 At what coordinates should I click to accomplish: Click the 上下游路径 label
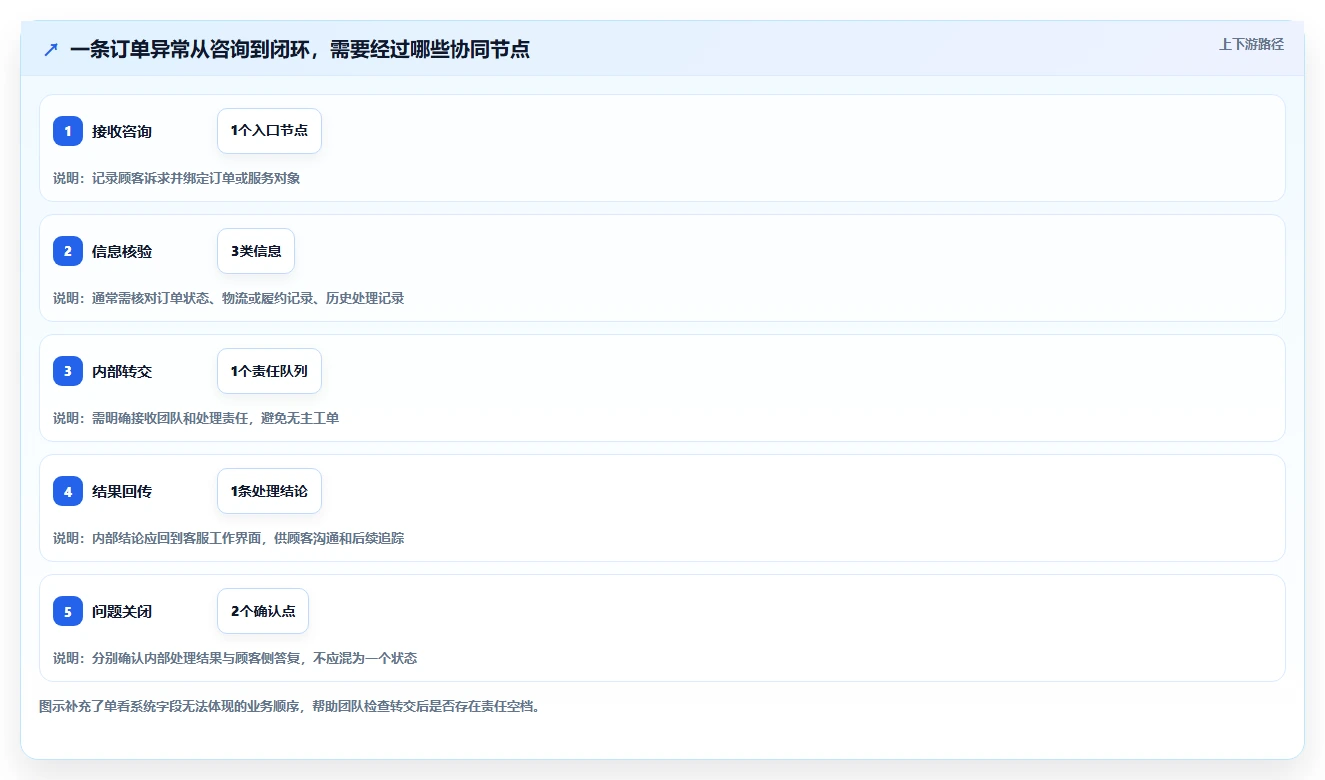1251,44
